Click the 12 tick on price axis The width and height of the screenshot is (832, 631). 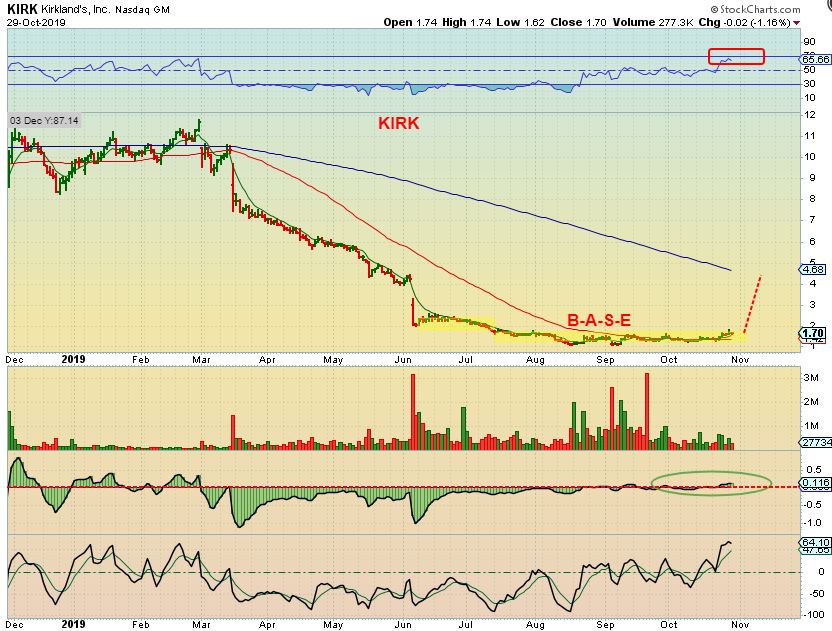[810, 115]
